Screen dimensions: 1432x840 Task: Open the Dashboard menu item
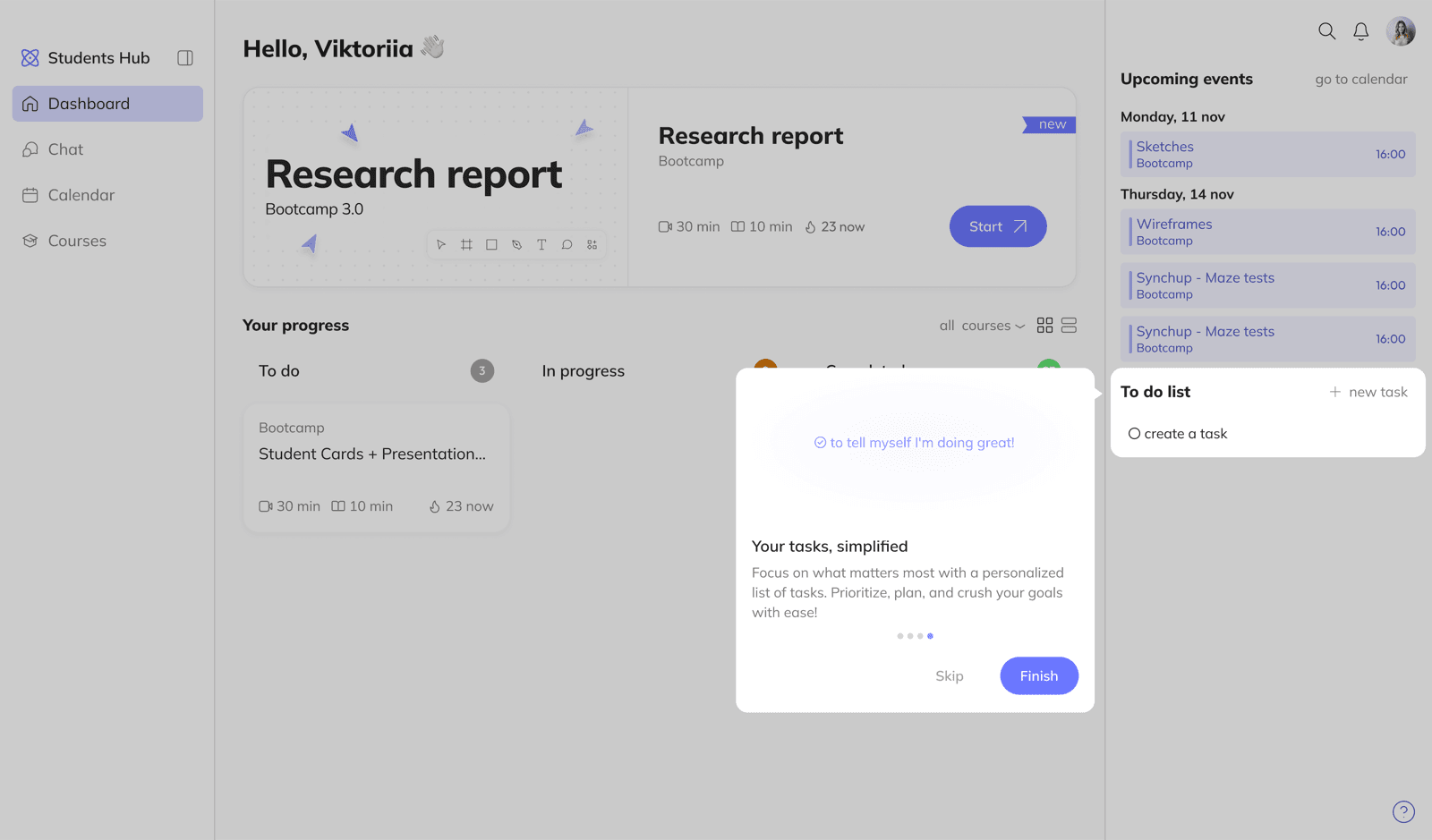click(x=107, y=104)
